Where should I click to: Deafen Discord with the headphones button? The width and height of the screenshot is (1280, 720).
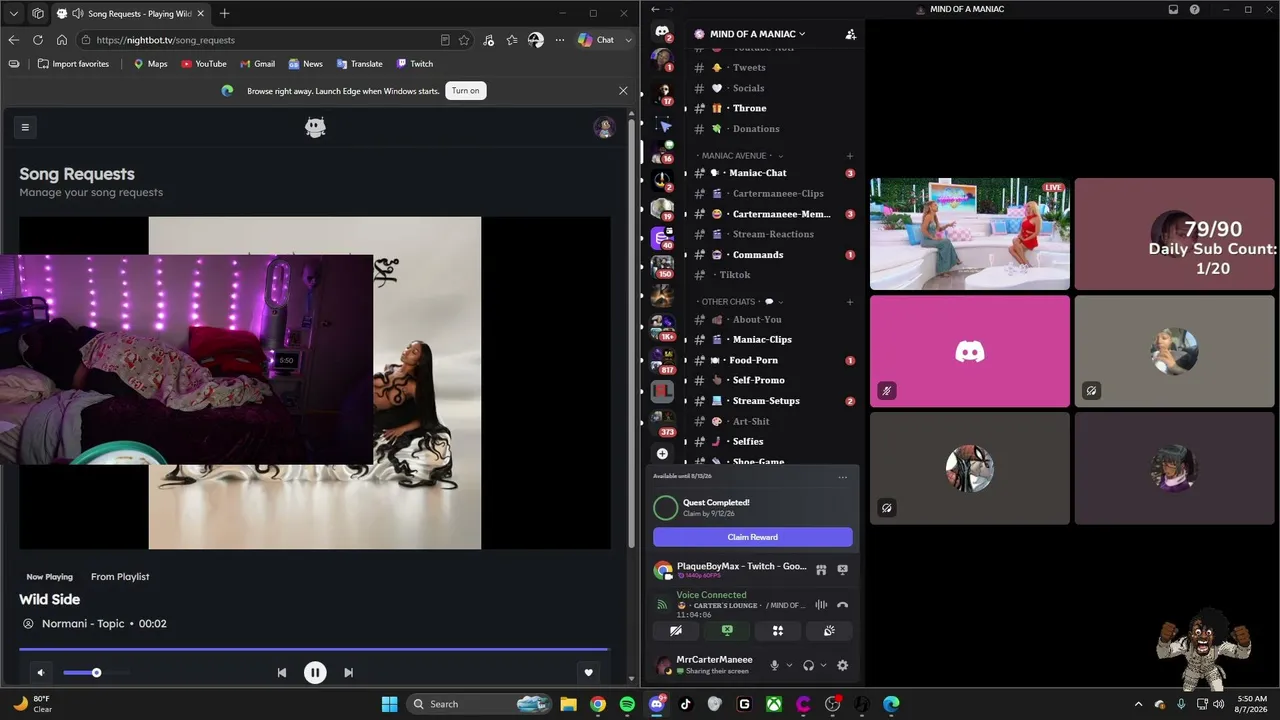[x=808, y=665]
